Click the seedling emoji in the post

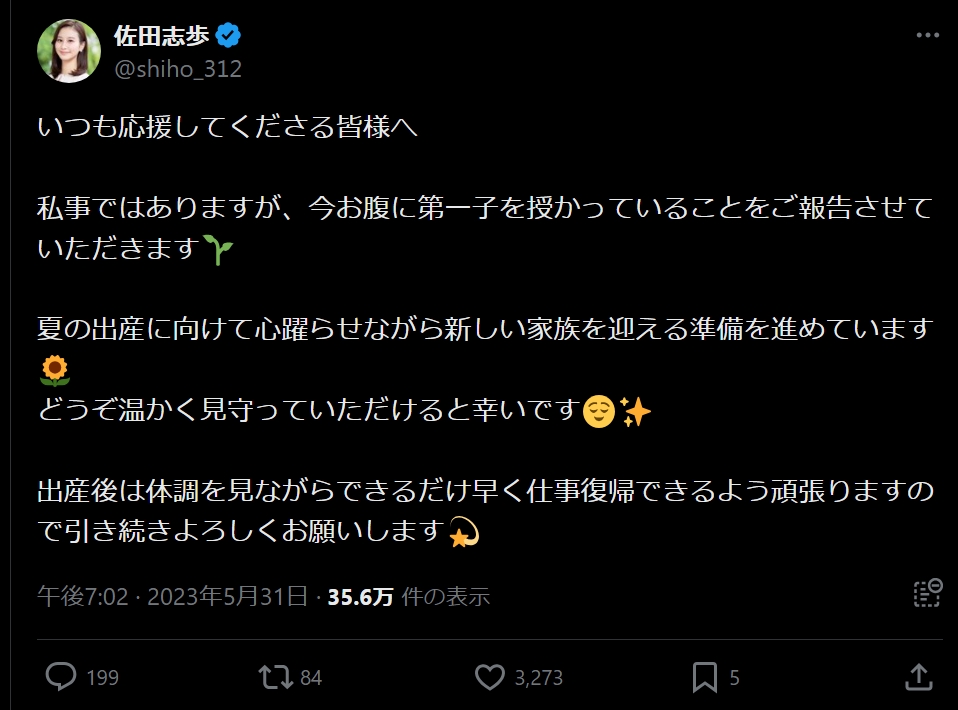(x=216, y=250)
